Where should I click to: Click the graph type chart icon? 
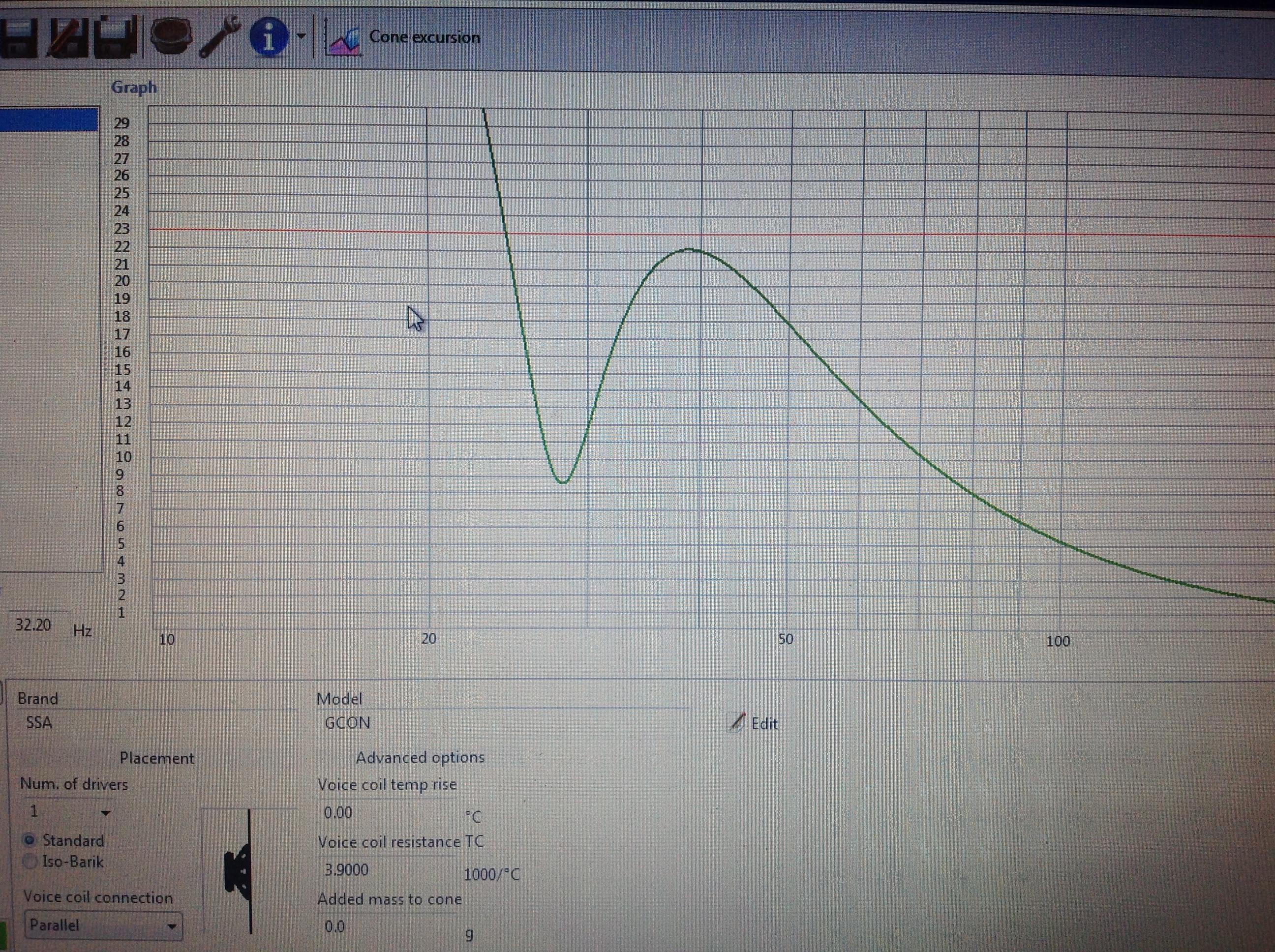(x=343, y=37)
